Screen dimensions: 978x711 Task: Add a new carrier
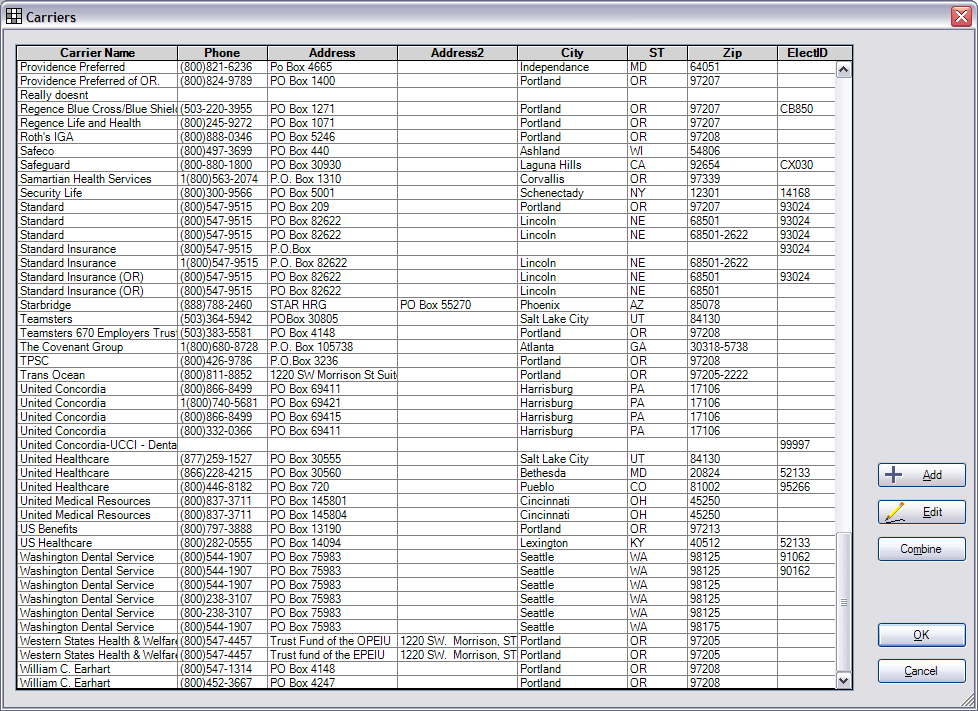pyautogui.click(x=921, y=475)
